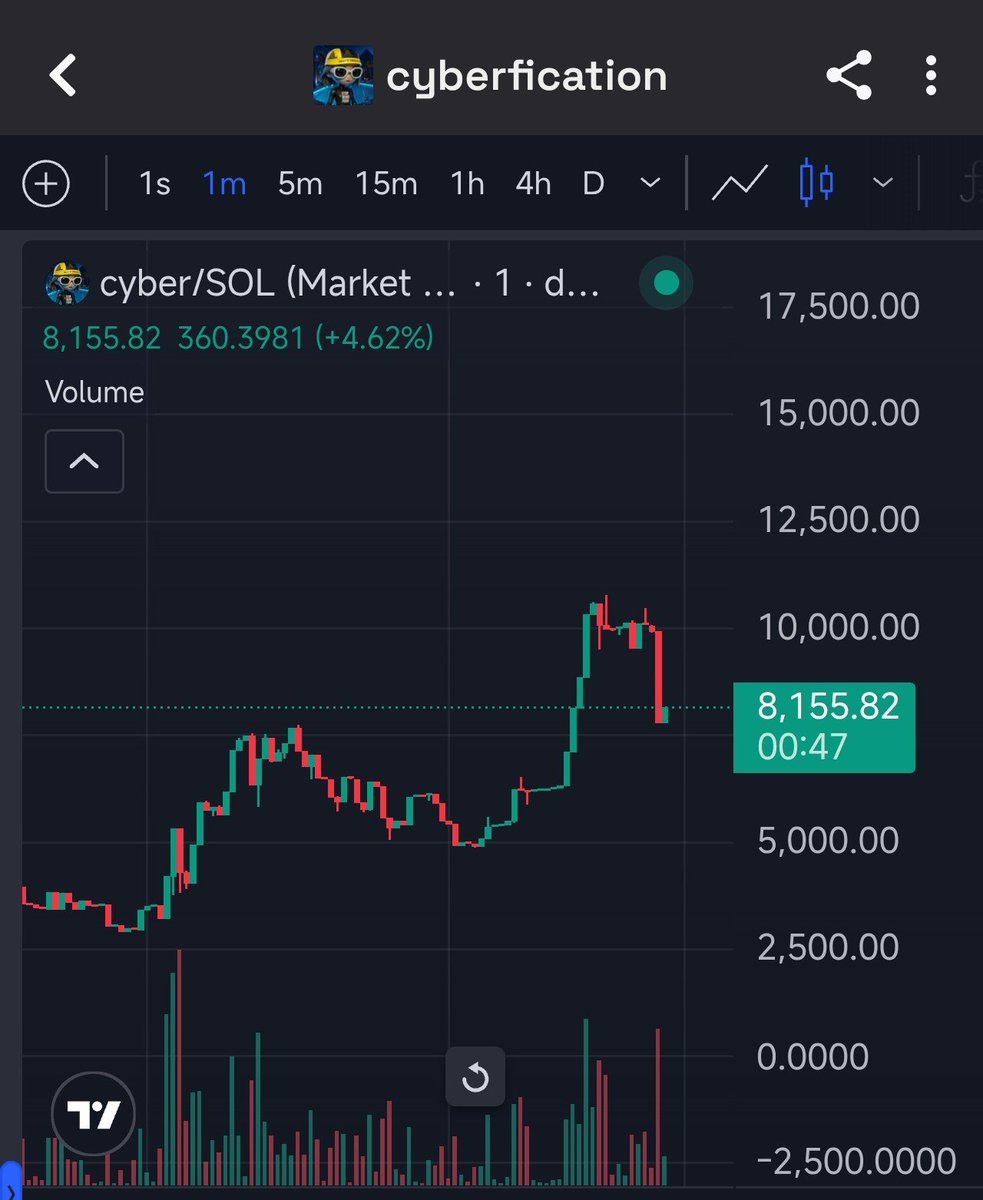Tap the -2,500.0000 price axis label

coord(856,1161)
